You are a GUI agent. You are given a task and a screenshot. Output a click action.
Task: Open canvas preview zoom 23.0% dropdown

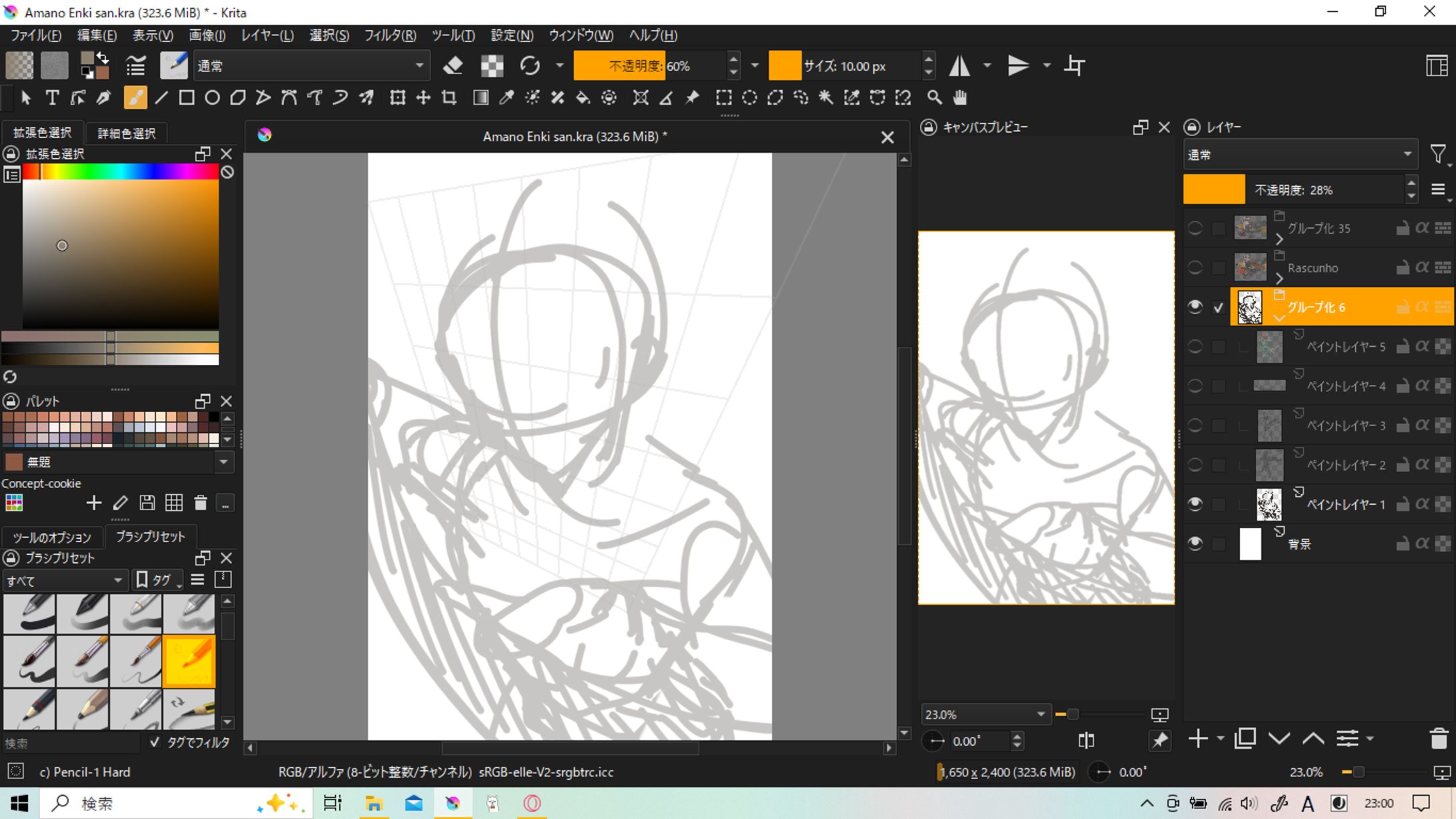1040,714
